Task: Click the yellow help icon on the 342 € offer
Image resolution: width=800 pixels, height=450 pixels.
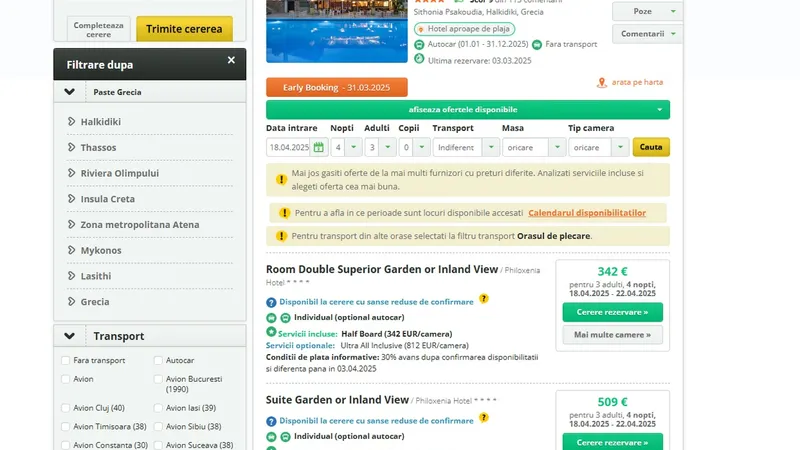Action: point(484,298)
